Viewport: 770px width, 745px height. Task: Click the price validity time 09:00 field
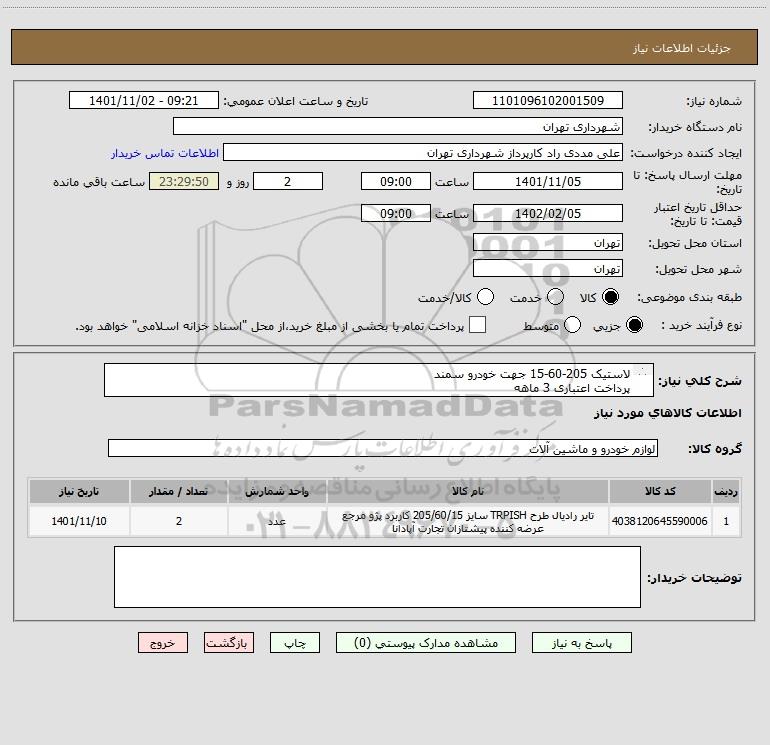[x=396, y=213]
